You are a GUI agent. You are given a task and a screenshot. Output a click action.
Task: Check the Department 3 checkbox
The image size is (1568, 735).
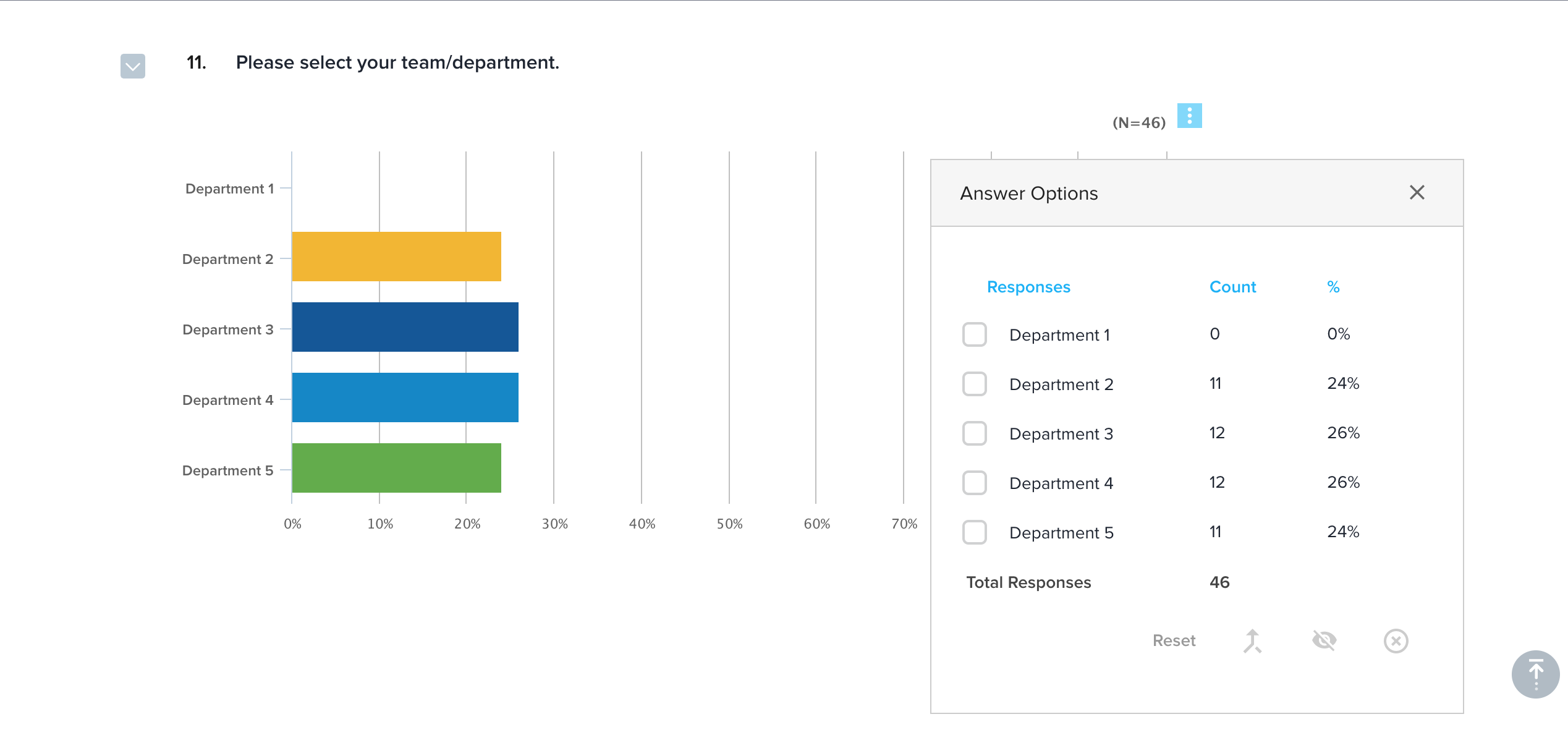click(x=974, y=433)
